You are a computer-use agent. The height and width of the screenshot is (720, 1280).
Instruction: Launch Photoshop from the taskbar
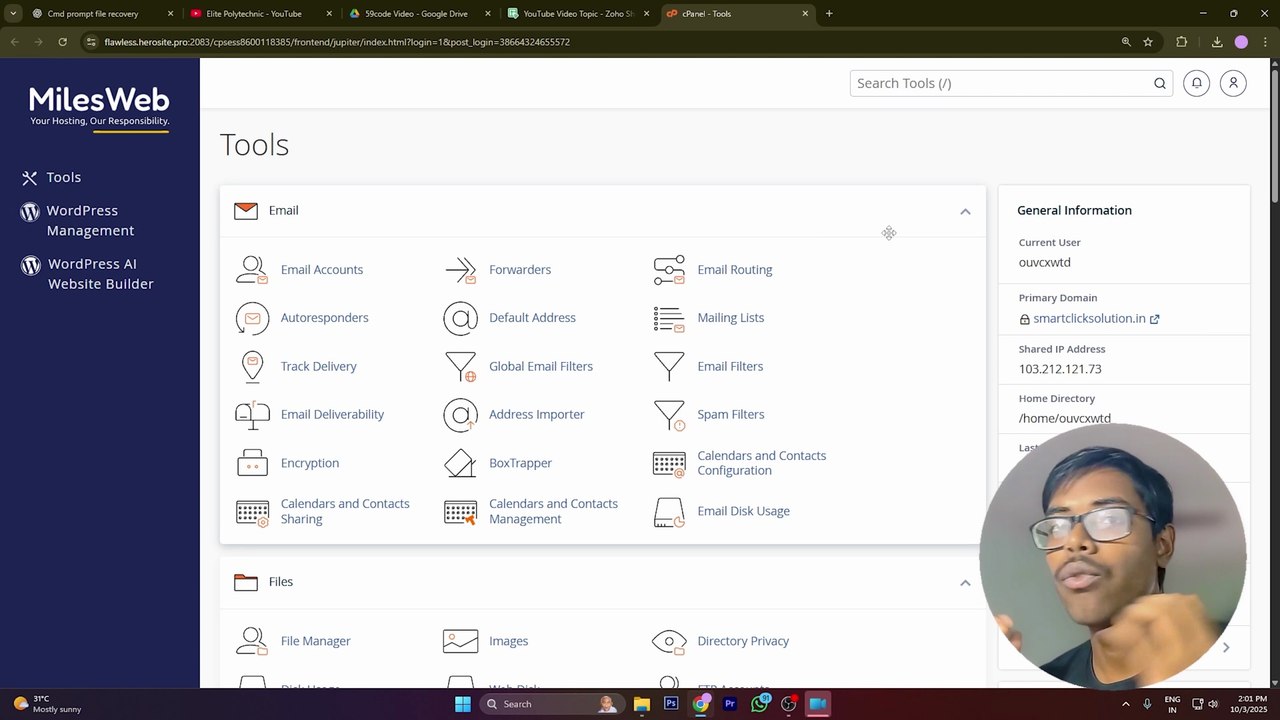click(671, 704)
